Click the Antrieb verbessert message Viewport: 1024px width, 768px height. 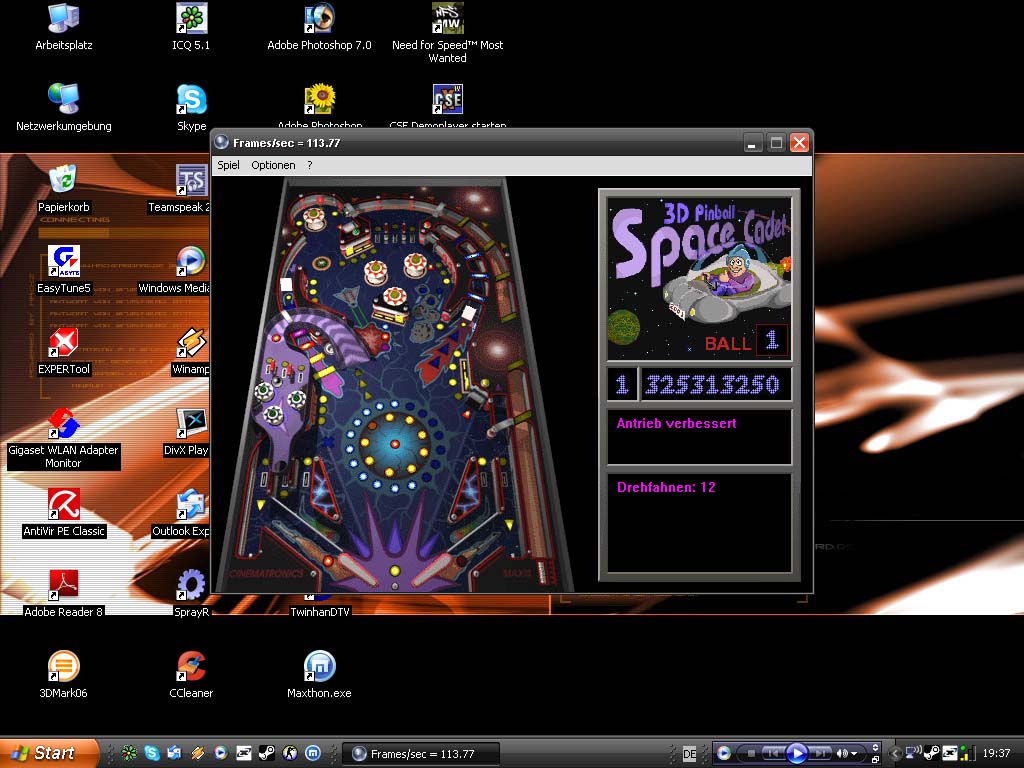[677, 423]
